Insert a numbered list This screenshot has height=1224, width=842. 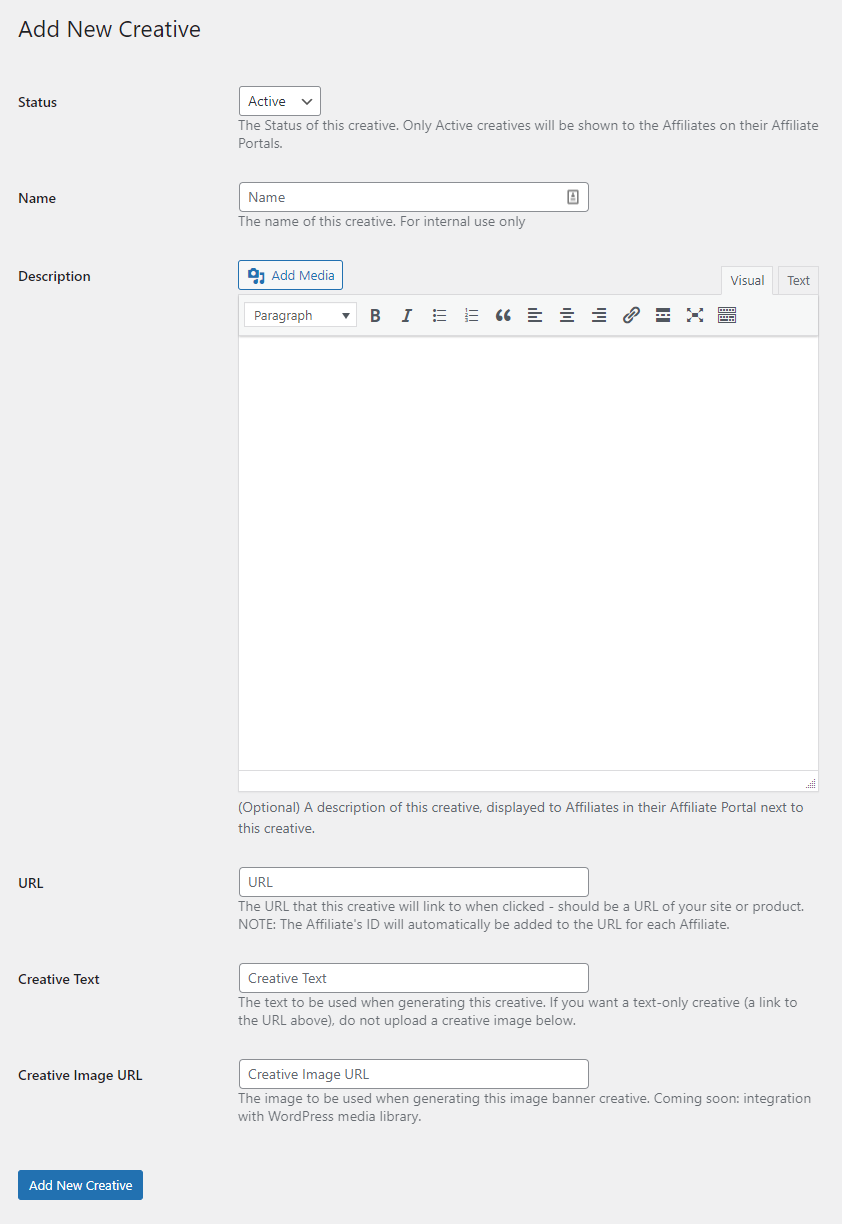pos(471,315)
